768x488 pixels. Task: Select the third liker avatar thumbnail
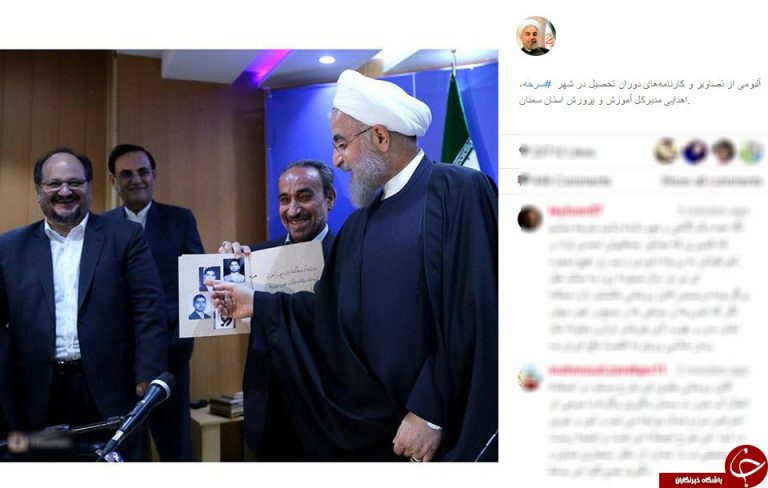click(x=723, y=151)
